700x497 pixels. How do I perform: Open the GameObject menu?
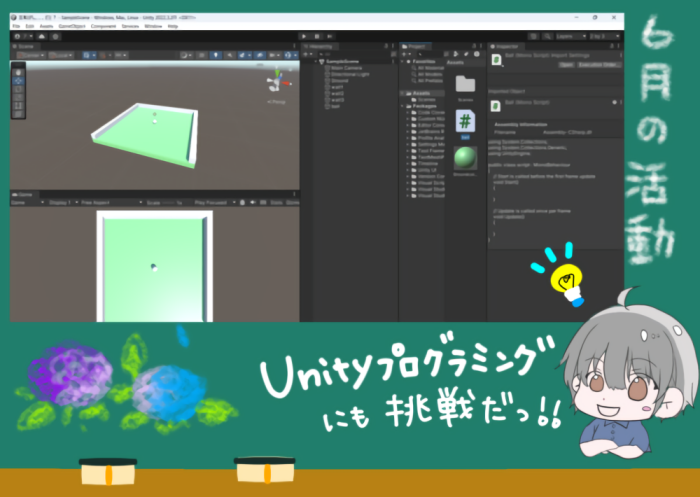point(70,26)
